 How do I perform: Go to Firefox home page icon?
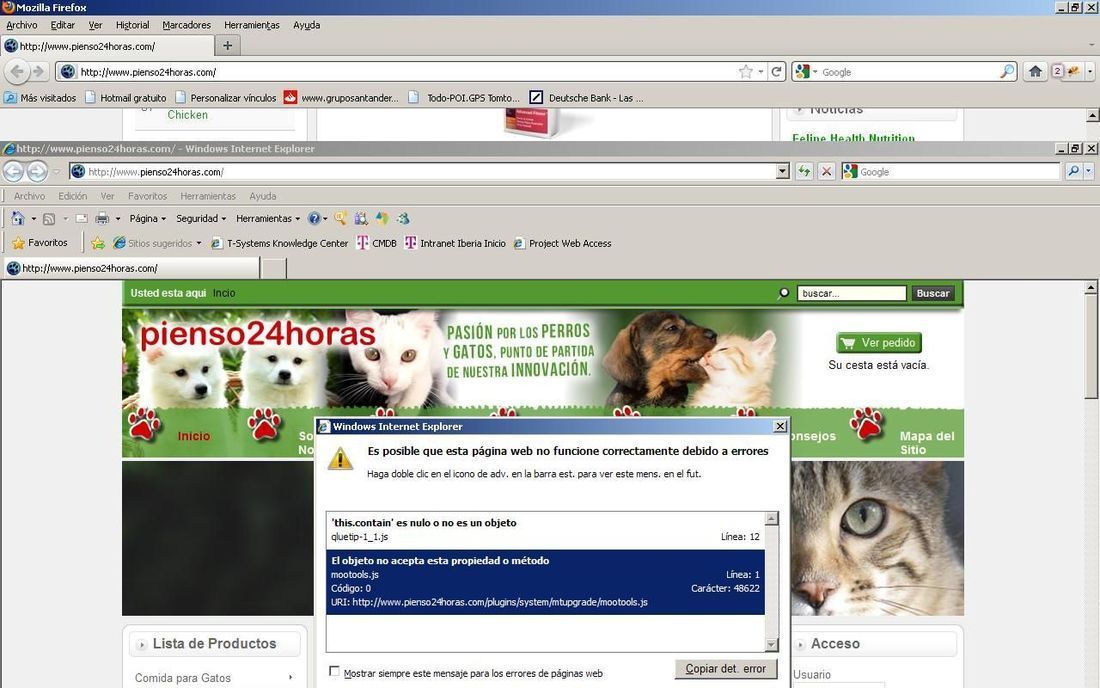point(1035,72)
